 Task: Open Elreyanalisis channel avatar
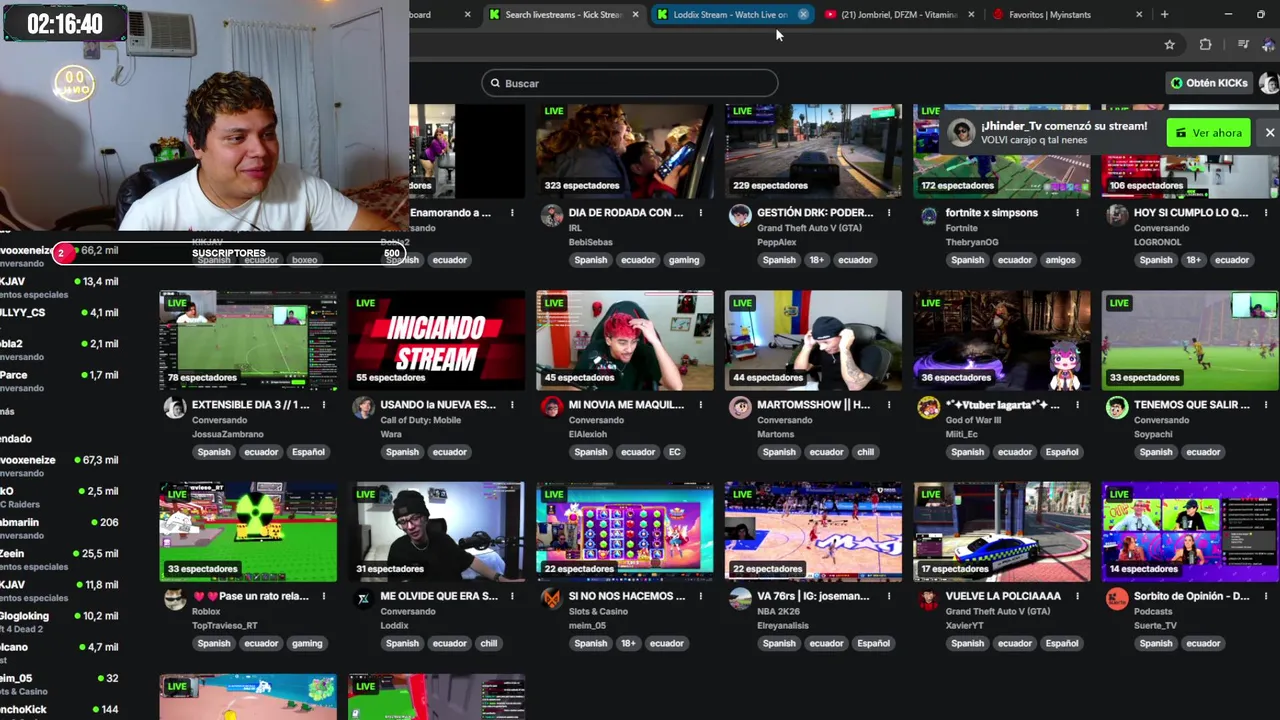coord(740,599)
